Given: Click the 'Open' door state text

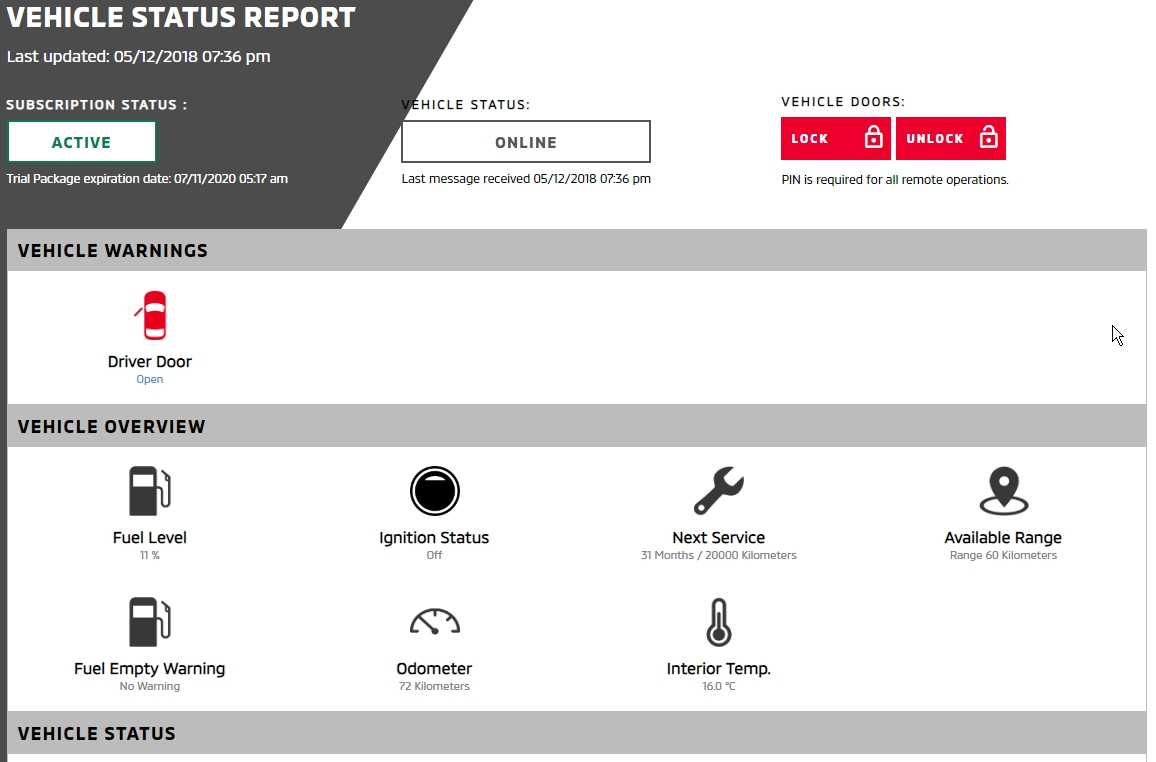Looking at the screenshot, I should point(150,380).
